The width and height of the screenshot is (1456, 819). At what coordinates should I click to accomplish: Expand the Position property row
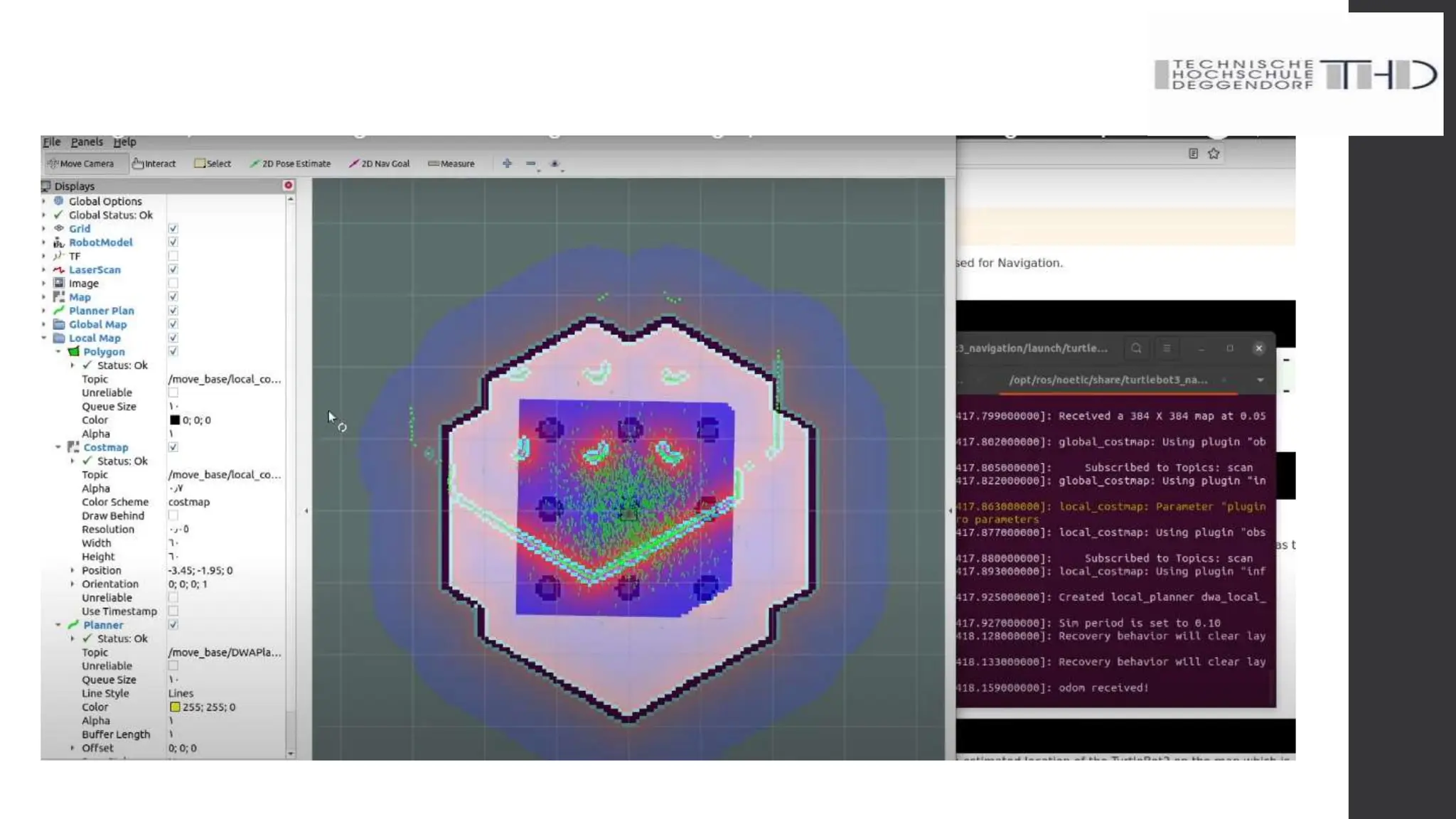pyautogui.click(x=73, y=570)
